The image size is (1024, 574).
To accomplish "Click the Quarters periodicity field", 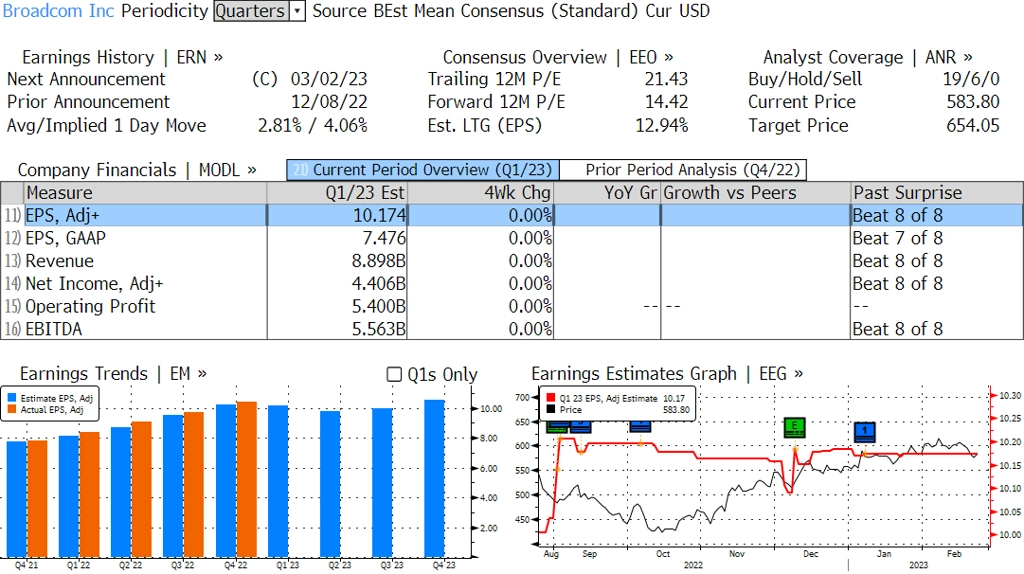I will [x=251, y=11].
